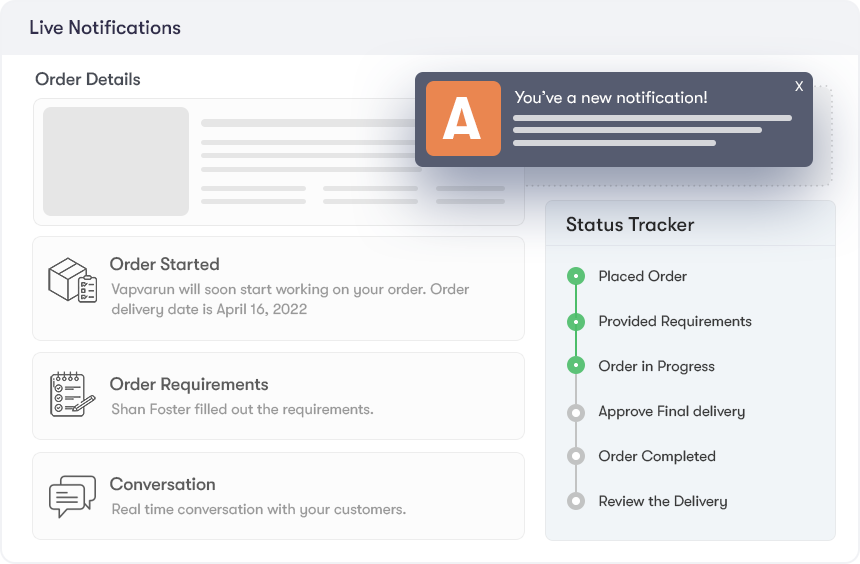Click the orange A avatar icon

(463, 119)
